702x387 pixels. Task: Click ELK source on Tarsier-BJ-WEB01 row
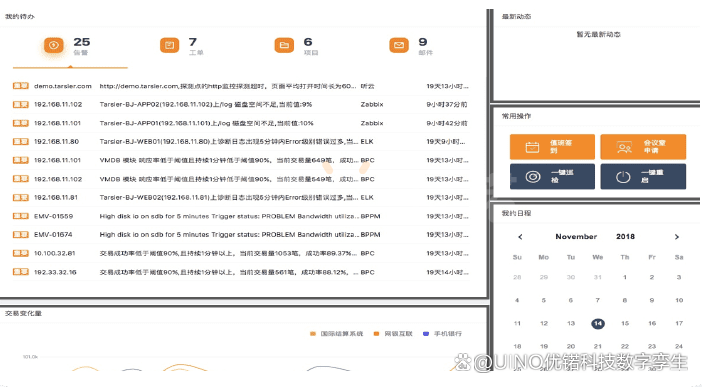tap(367, 142)
